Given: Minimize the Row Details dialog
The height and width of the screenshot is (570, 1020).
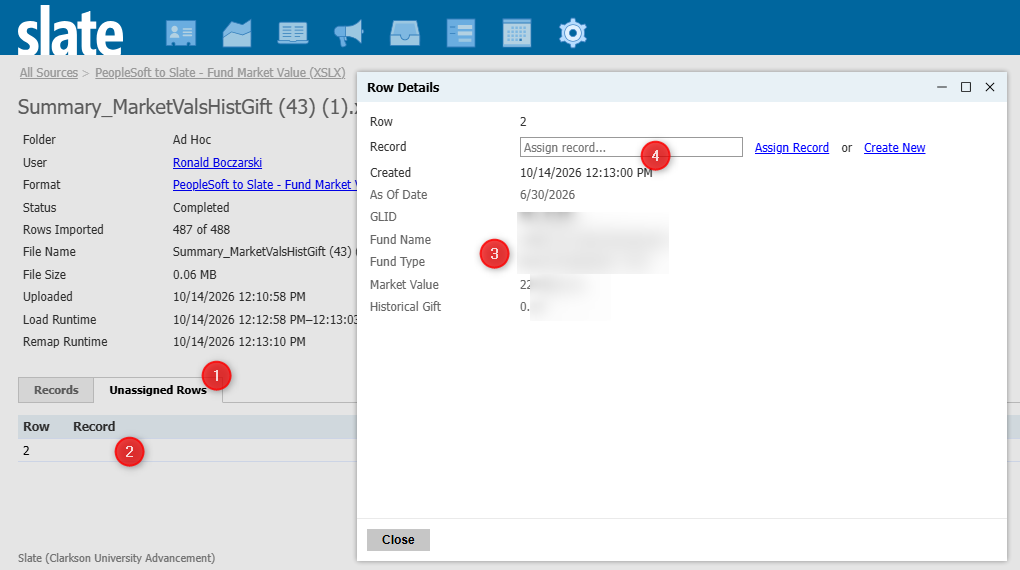Looking at the screenshot, I should (x=941, y=87).
